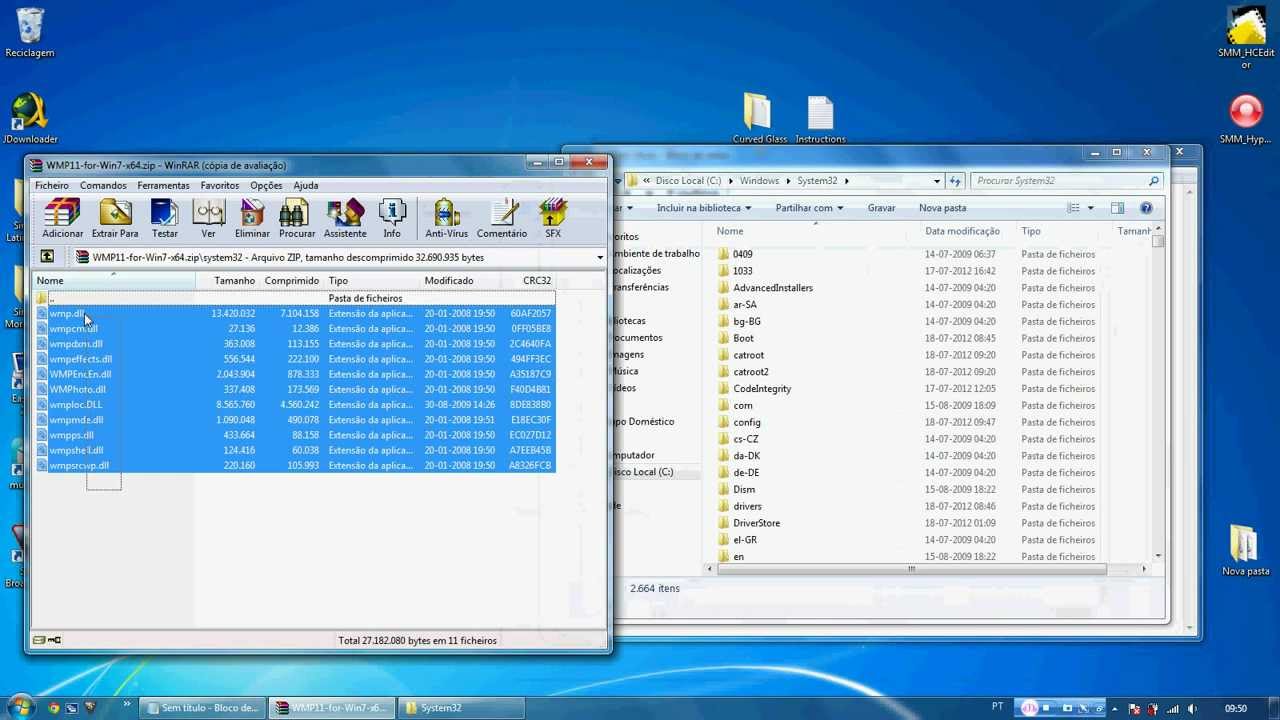
Task: Select the AdvancedInstallers folder in Explorer
Action: (x=772, y=288)
